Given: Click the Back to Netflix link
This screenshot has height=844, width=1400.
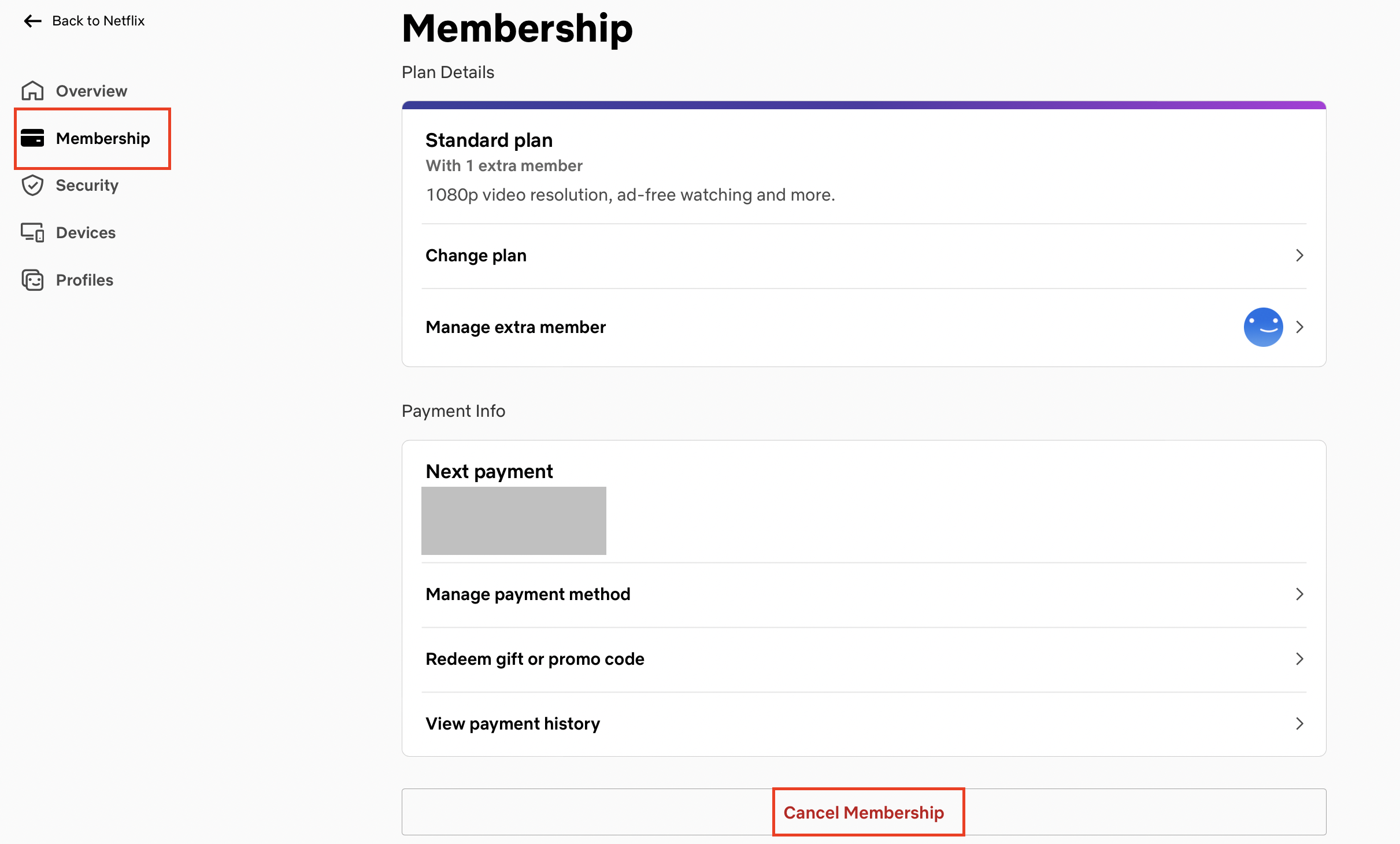Looking at the screenshot, I should [98, 21].
